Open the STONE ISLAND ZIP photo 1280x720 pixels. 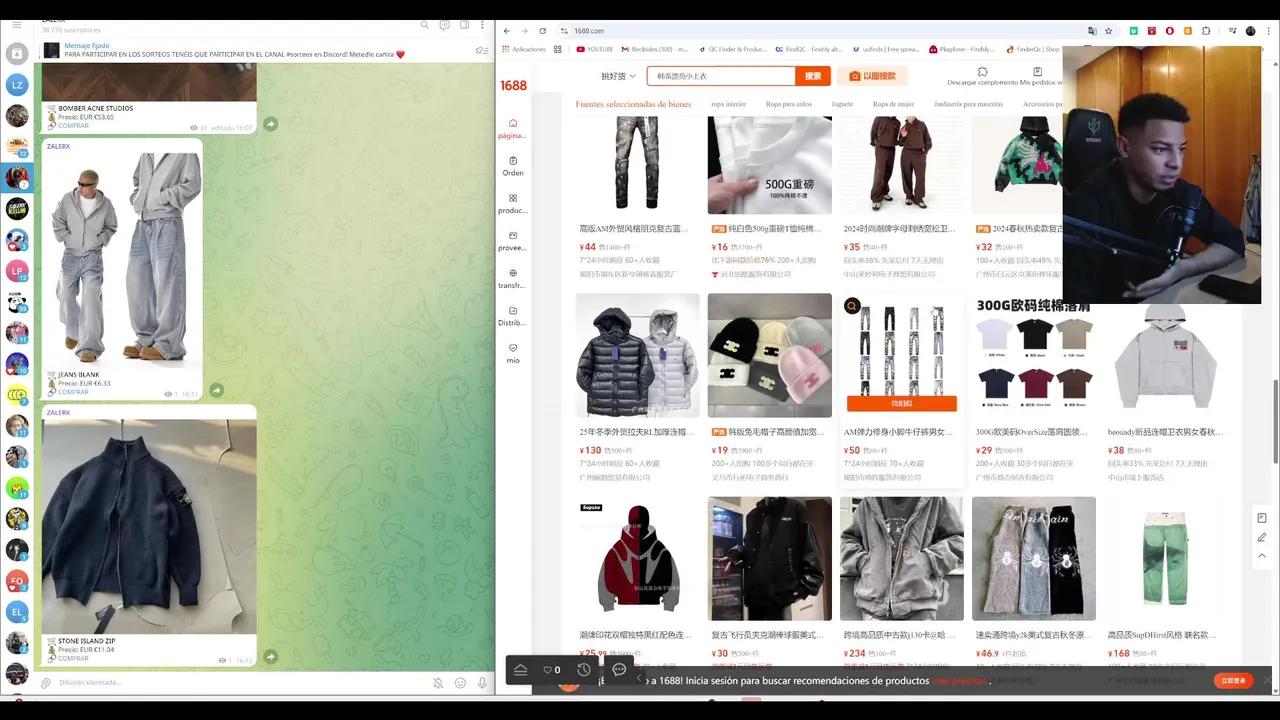[148, 526]
